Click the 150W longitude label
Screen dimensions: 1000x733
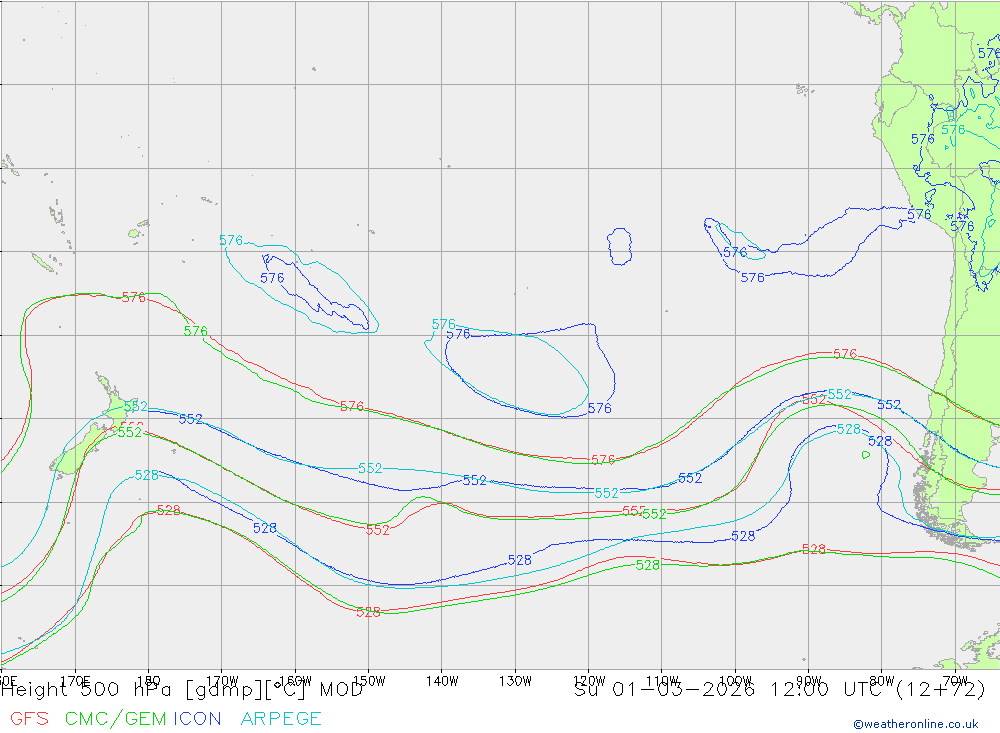point(369,681)
